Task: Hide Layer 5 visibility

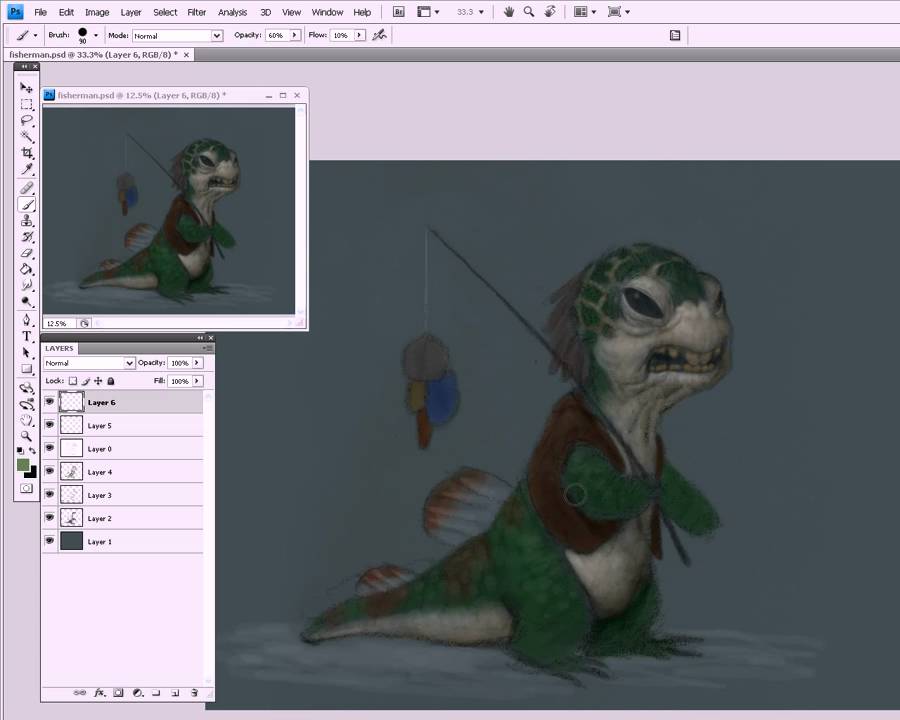Action: tap(49, 424)
